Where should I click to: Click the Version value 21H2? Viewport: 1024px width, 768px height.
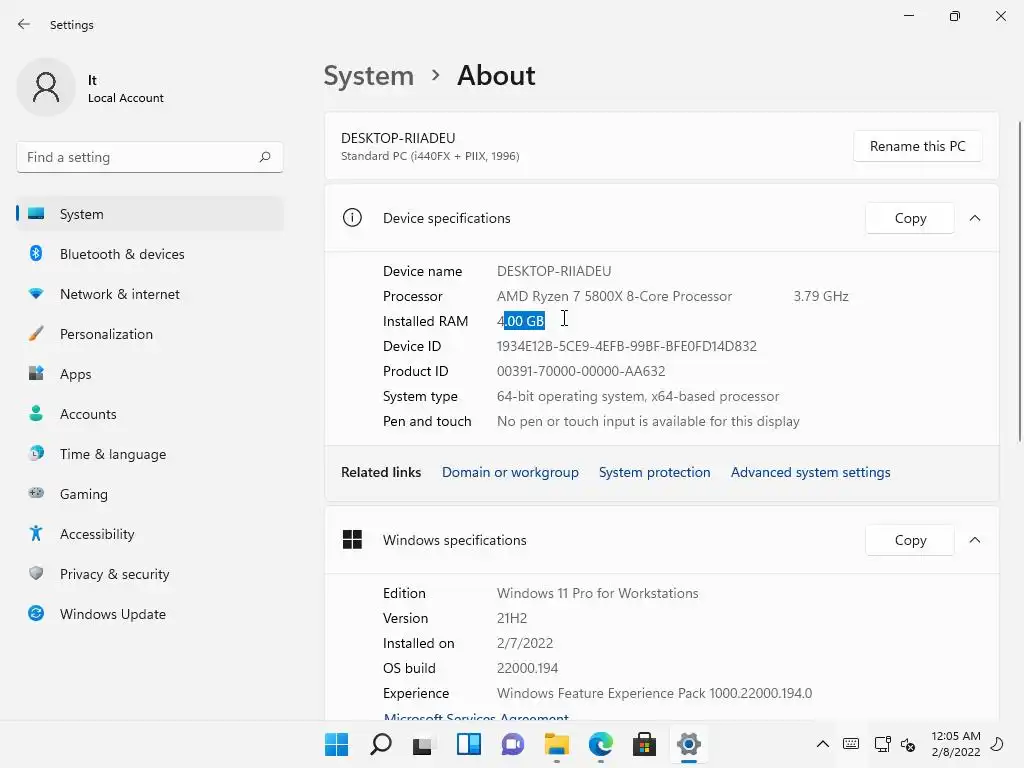[512, 618]
